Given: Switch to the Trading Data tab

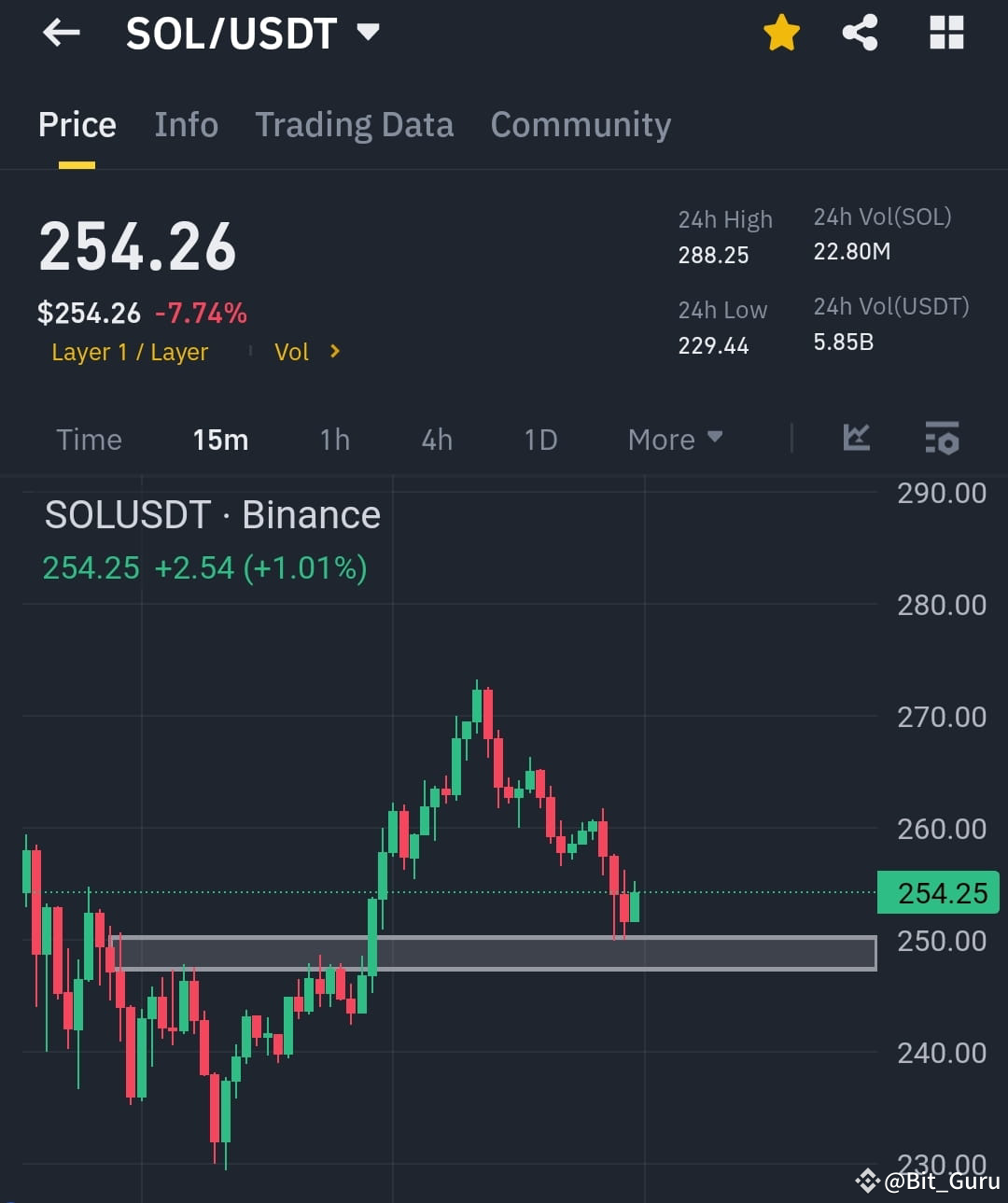Looking at the screenshot, I should coord(354,124).
